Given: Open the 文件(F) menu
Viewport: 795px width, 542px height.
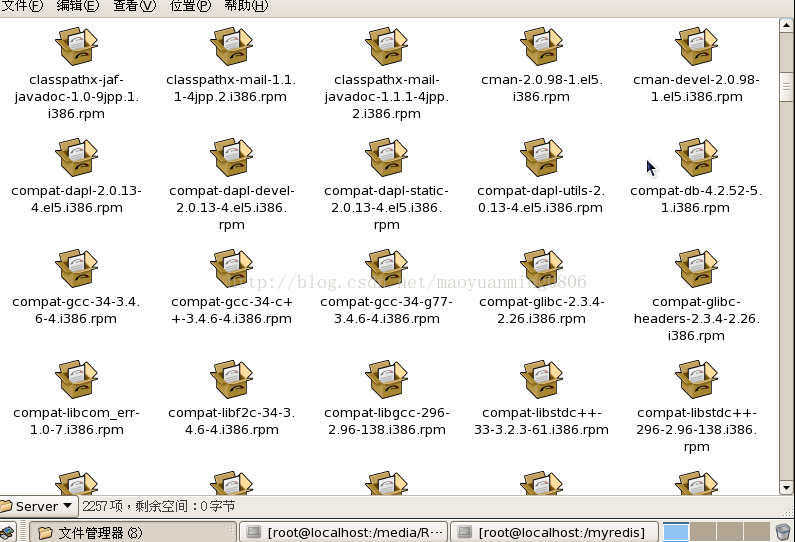Looking at the screenshot, I should tap(22, 6).
